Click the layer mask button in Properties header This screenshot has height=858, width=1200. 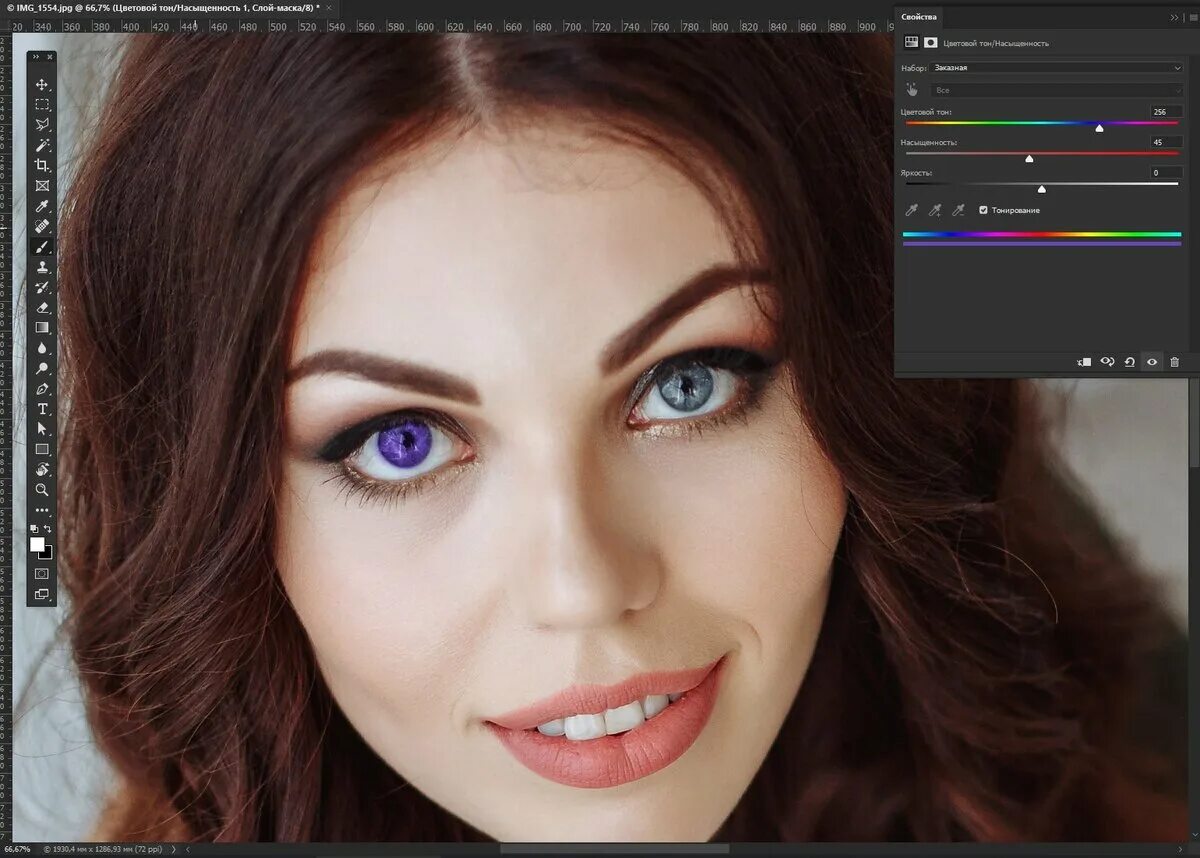[930, 43]
